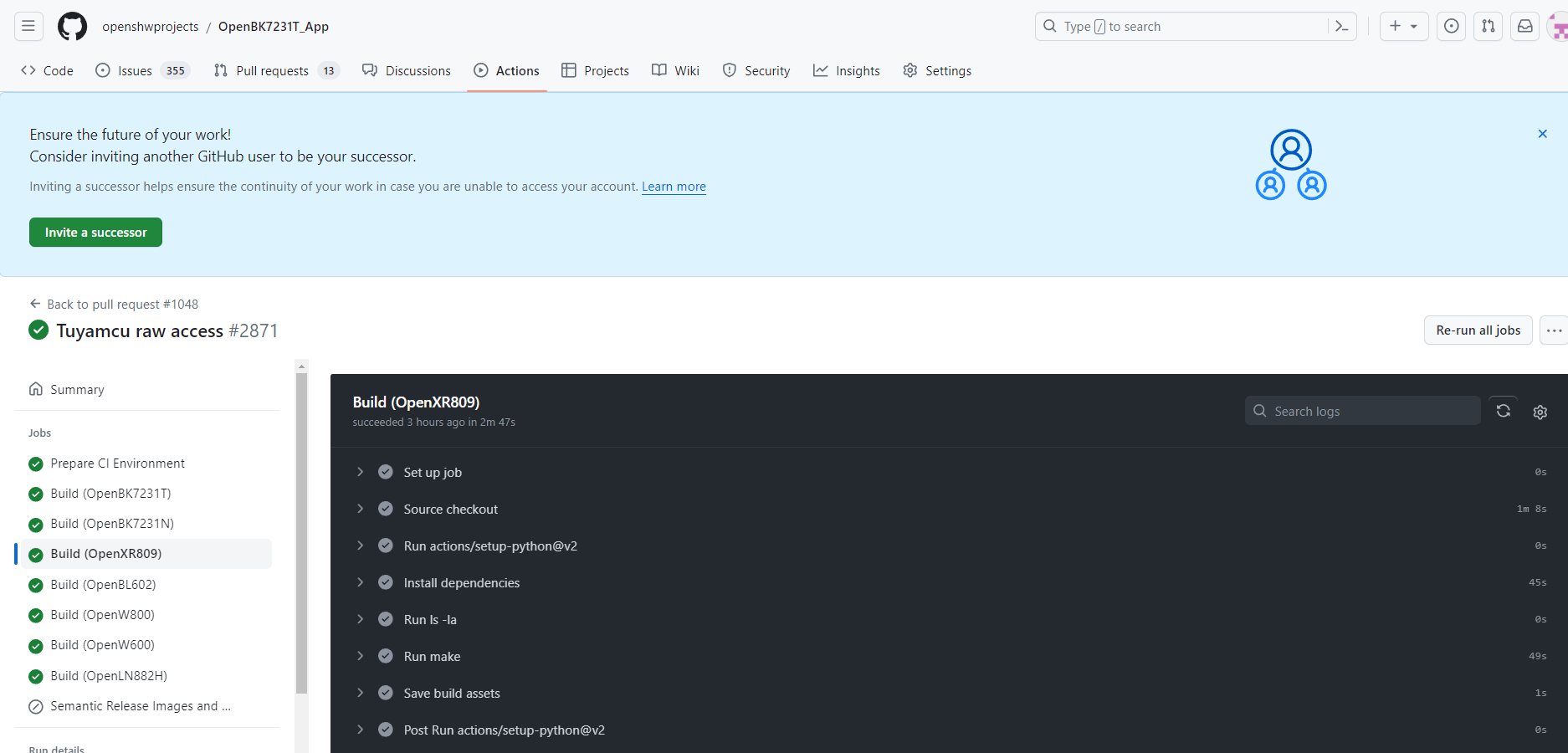Select the Build (OpenXR809) job

coord(146,554)
